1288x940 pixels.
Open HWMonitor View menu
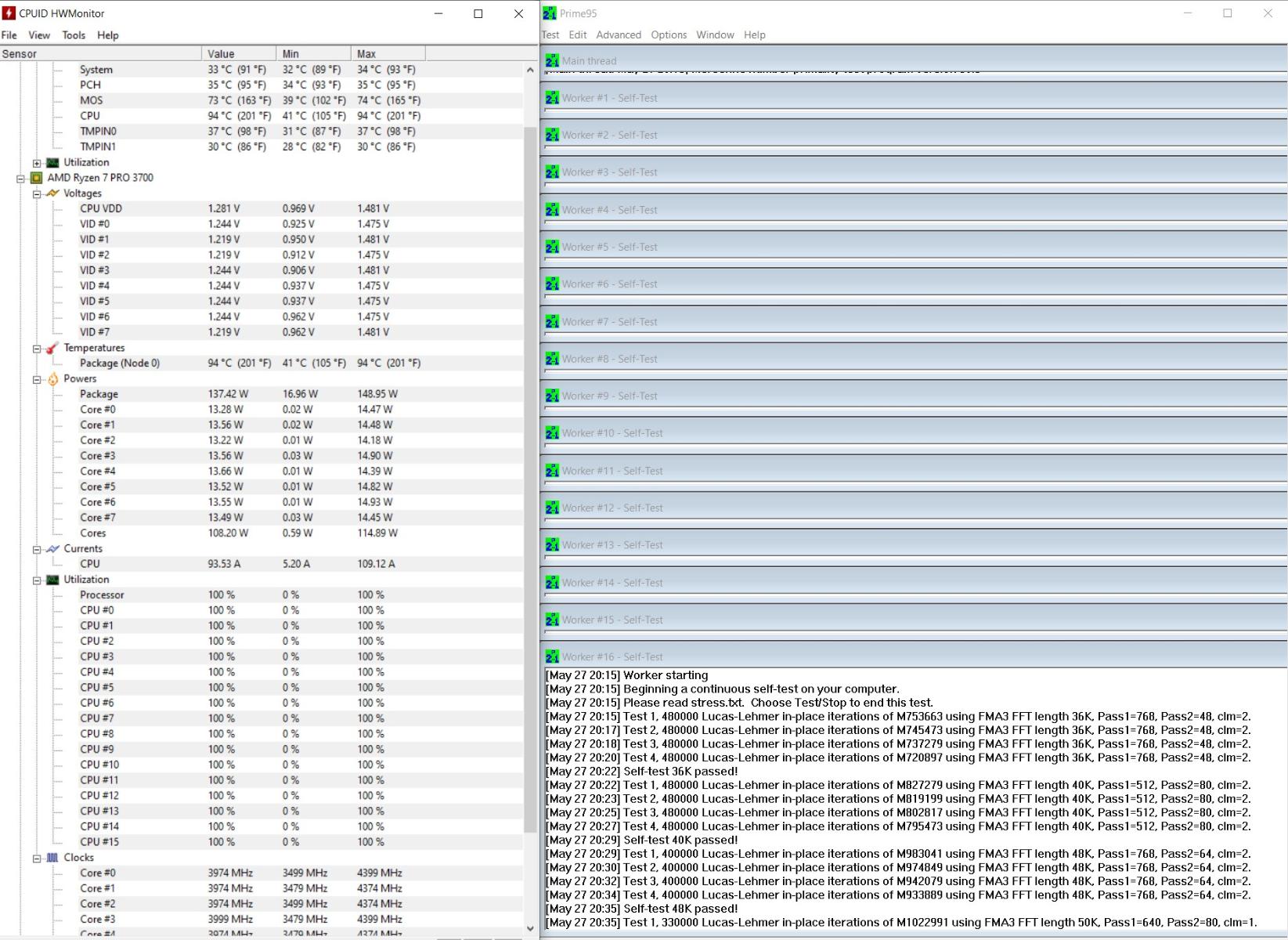tap(39, 35)
